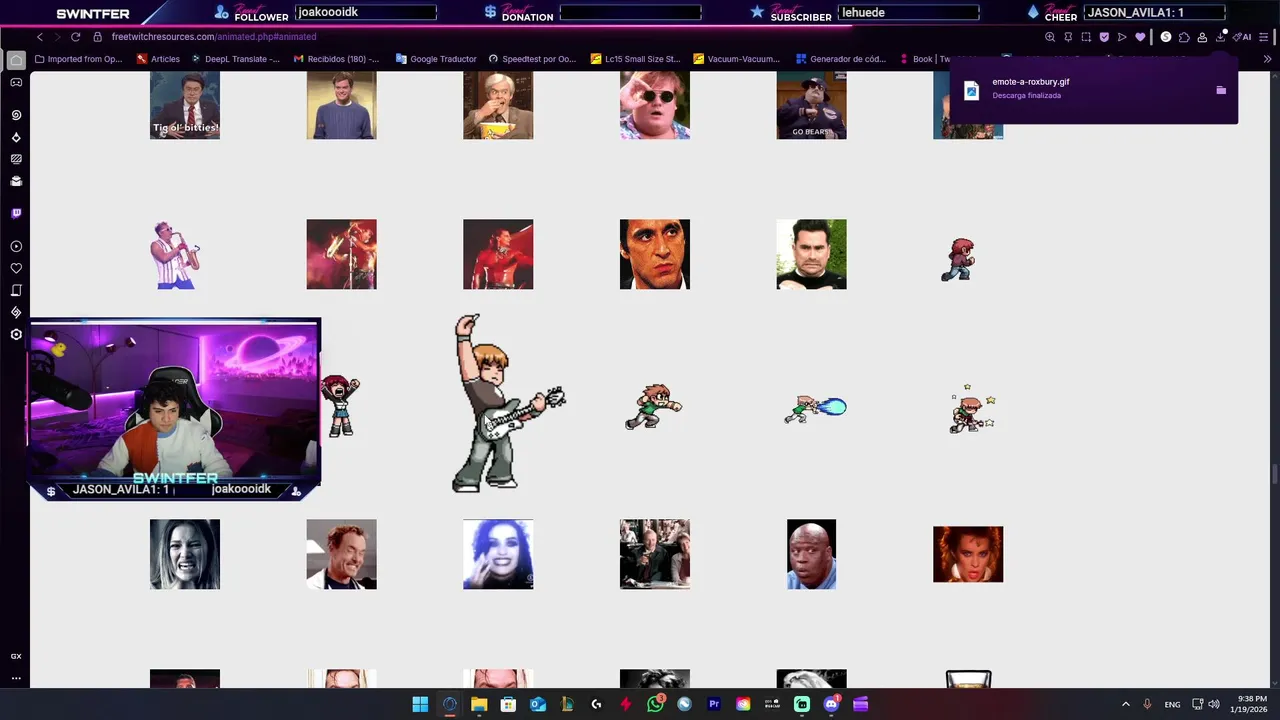This screenshot has height=720, width=1280.
Task: Open zoom magnifier icon in address bar
Action: 1050,37
